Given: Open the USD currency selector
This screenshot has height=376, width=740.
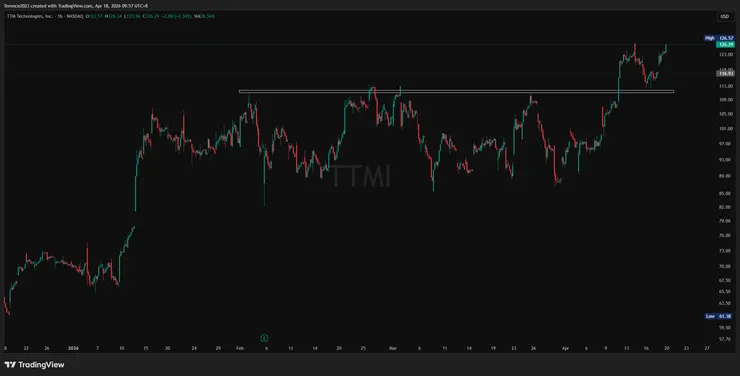Looking at the screenshot, I should coord(724,17).
